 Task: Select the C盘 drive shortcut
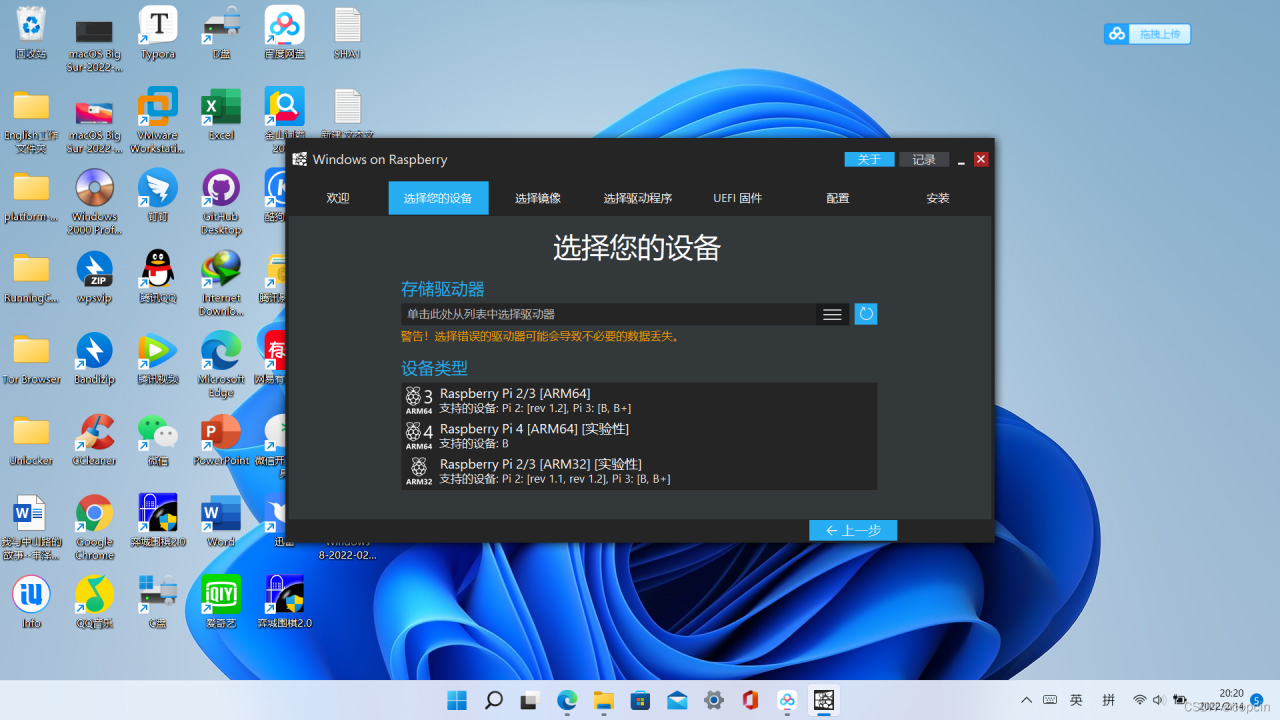[x=158, y=602]
